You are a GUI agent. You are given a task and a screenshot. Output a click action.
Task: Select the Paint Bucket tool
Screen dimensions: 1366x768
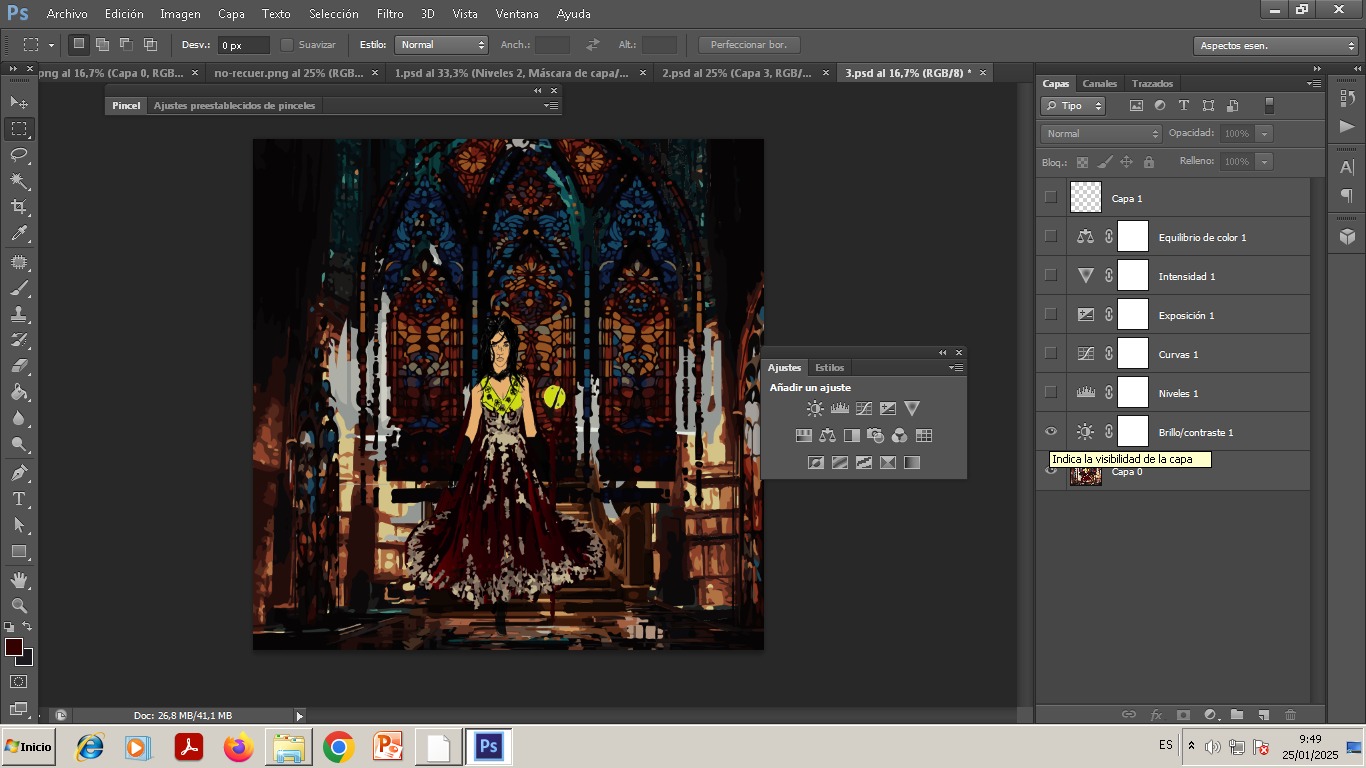pyautogui.click(x=19, y=392)
